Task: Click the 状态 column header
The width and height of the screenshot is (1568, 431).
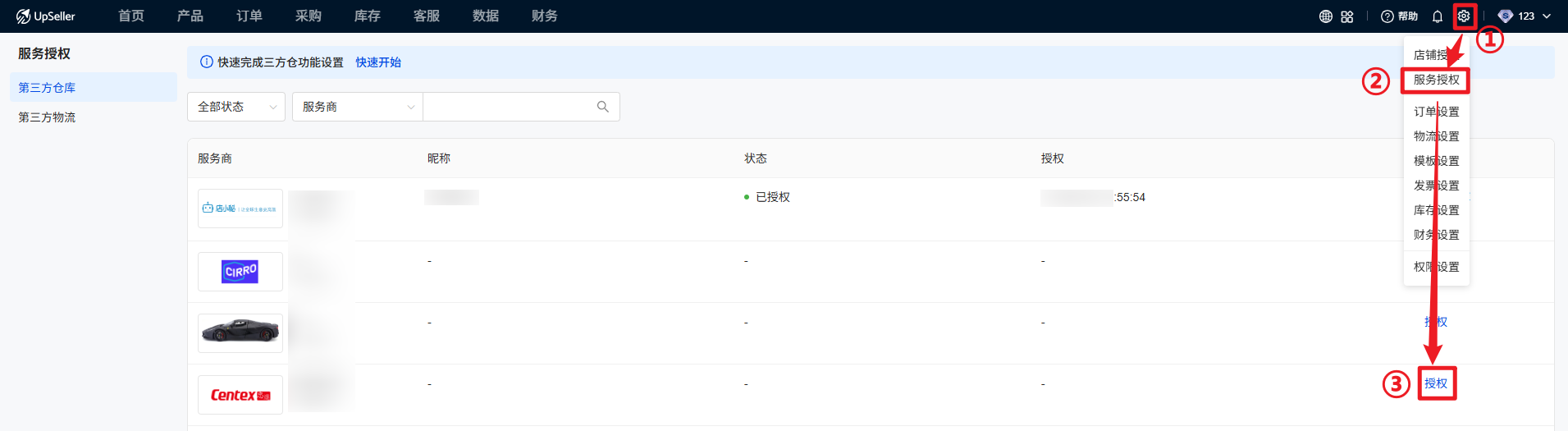Action: (x=756, y=158)
